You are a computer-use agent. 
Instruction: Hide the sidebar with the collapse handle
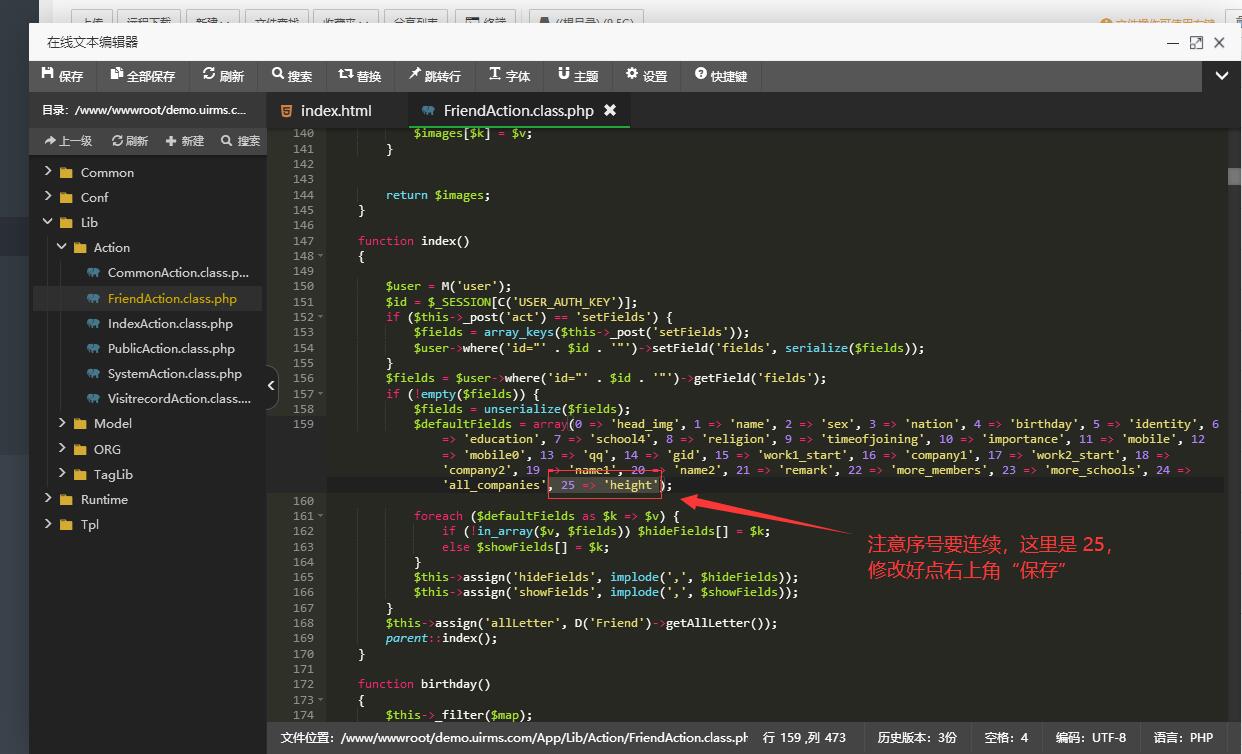272,385
